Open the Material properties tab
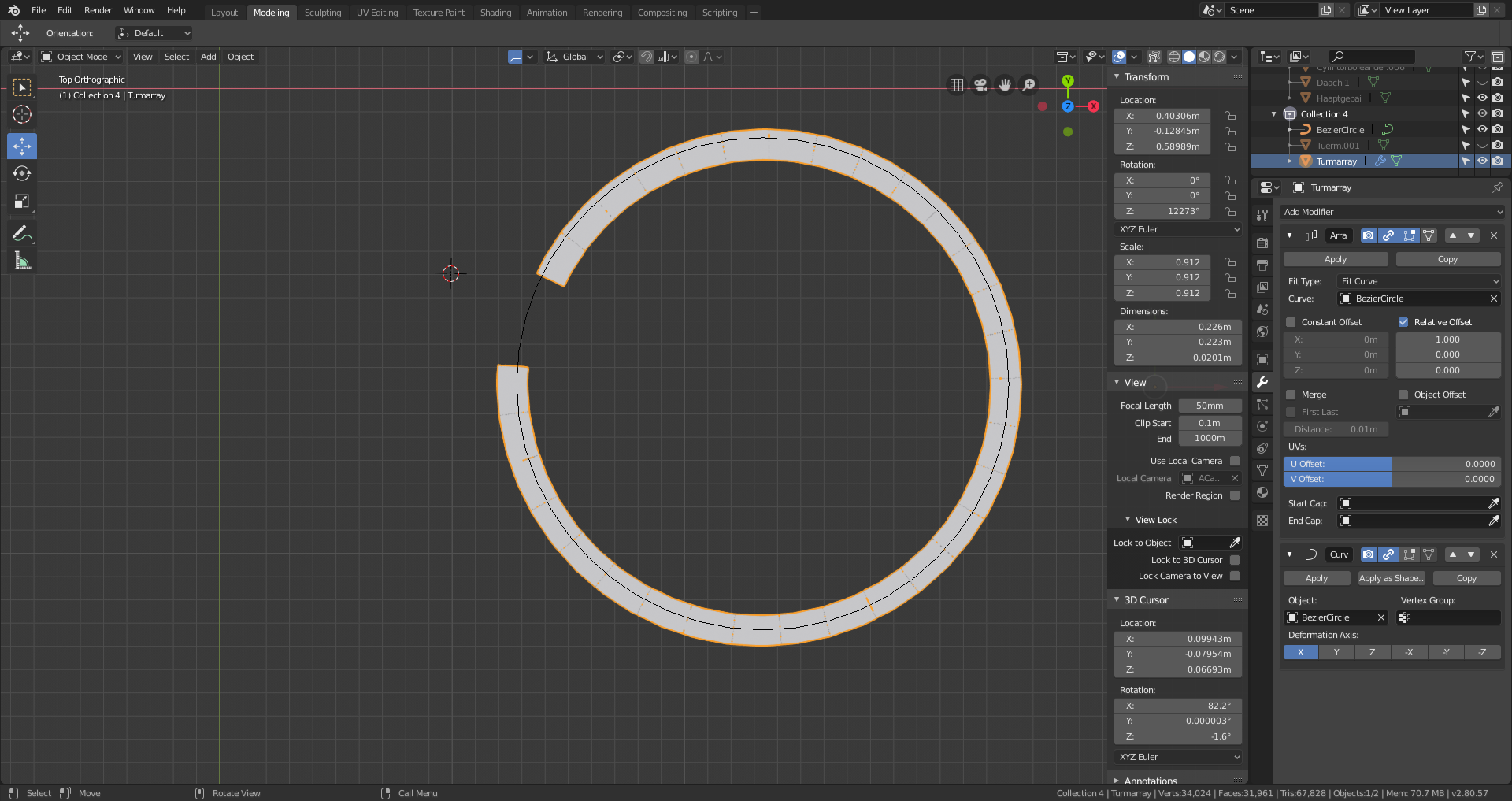The image size is (1512, 801). pyautogui.click(x=1262, y=492)
